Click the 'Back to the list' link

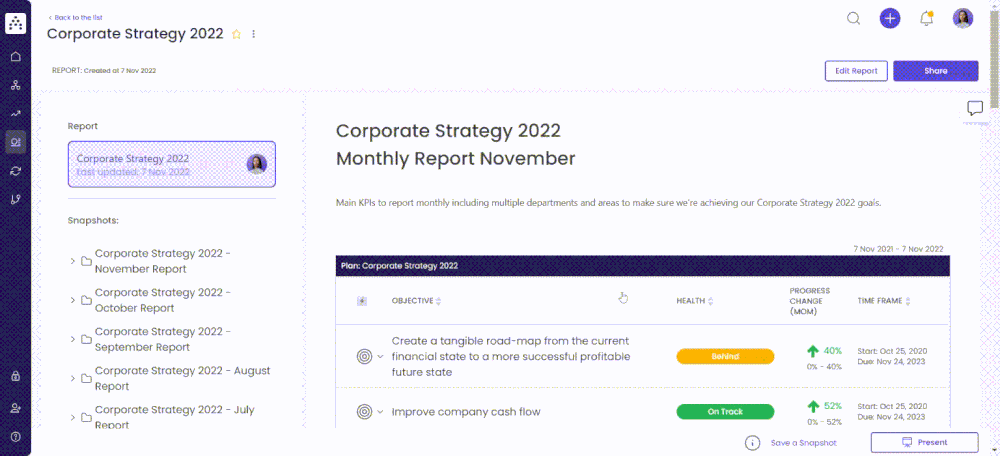(x=75, y=17)
